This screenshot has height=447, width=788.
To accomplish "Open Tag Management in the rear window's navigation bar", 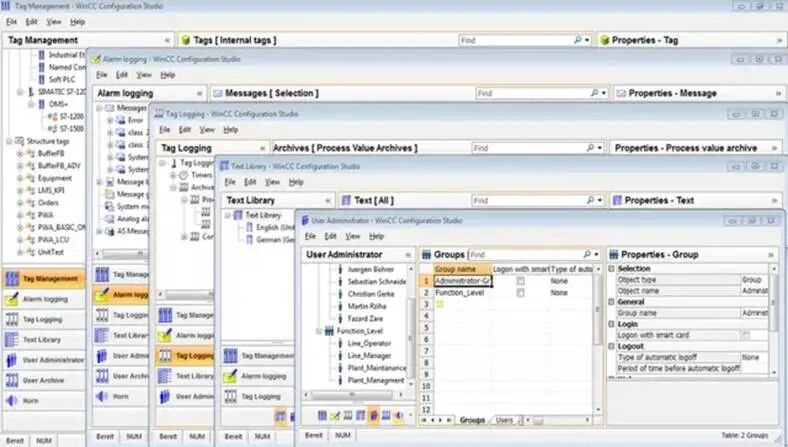I will pos(44,279).
